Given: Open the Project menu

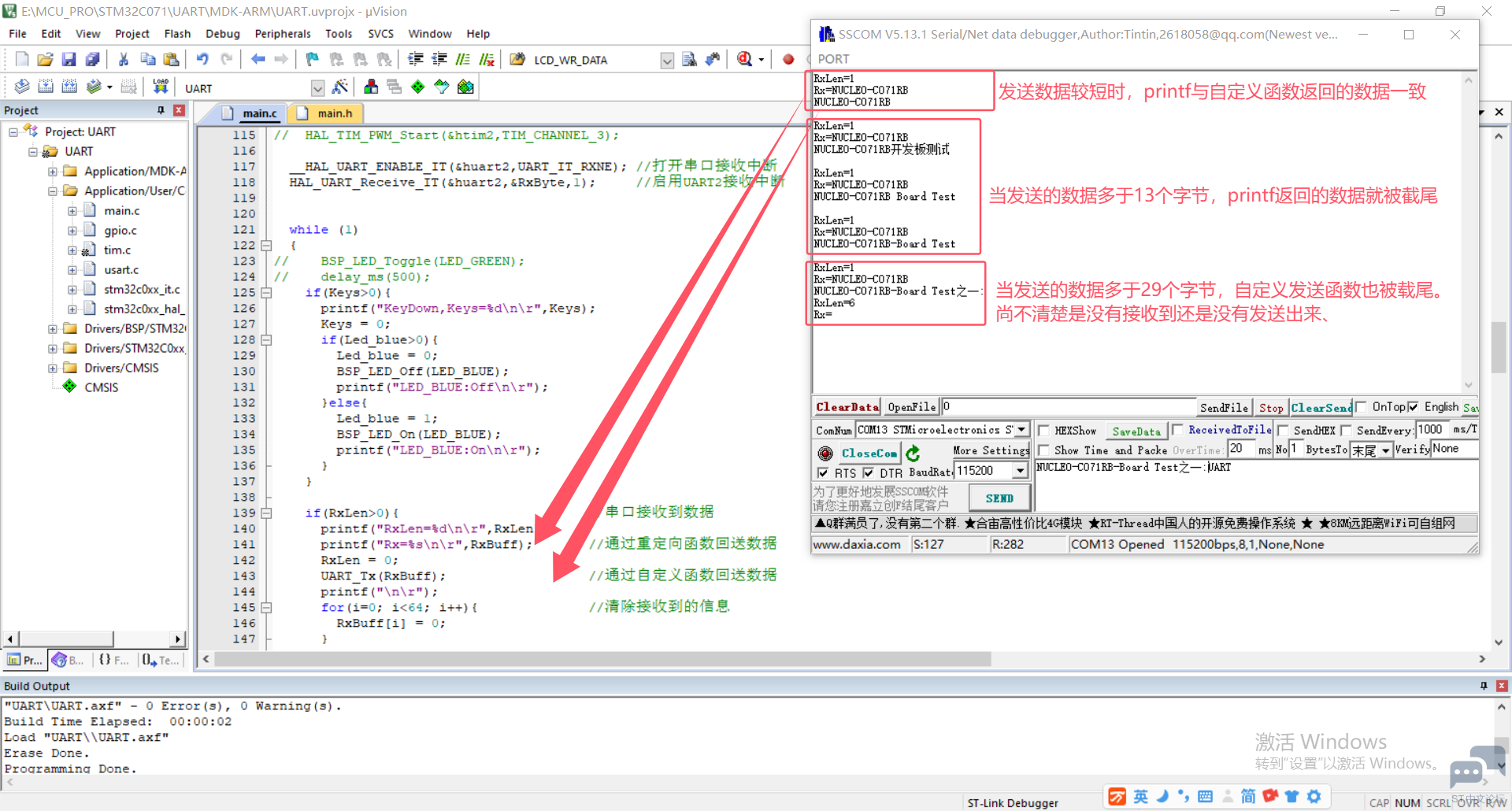Looking at the screenshot, I should (x=132, y=34).
